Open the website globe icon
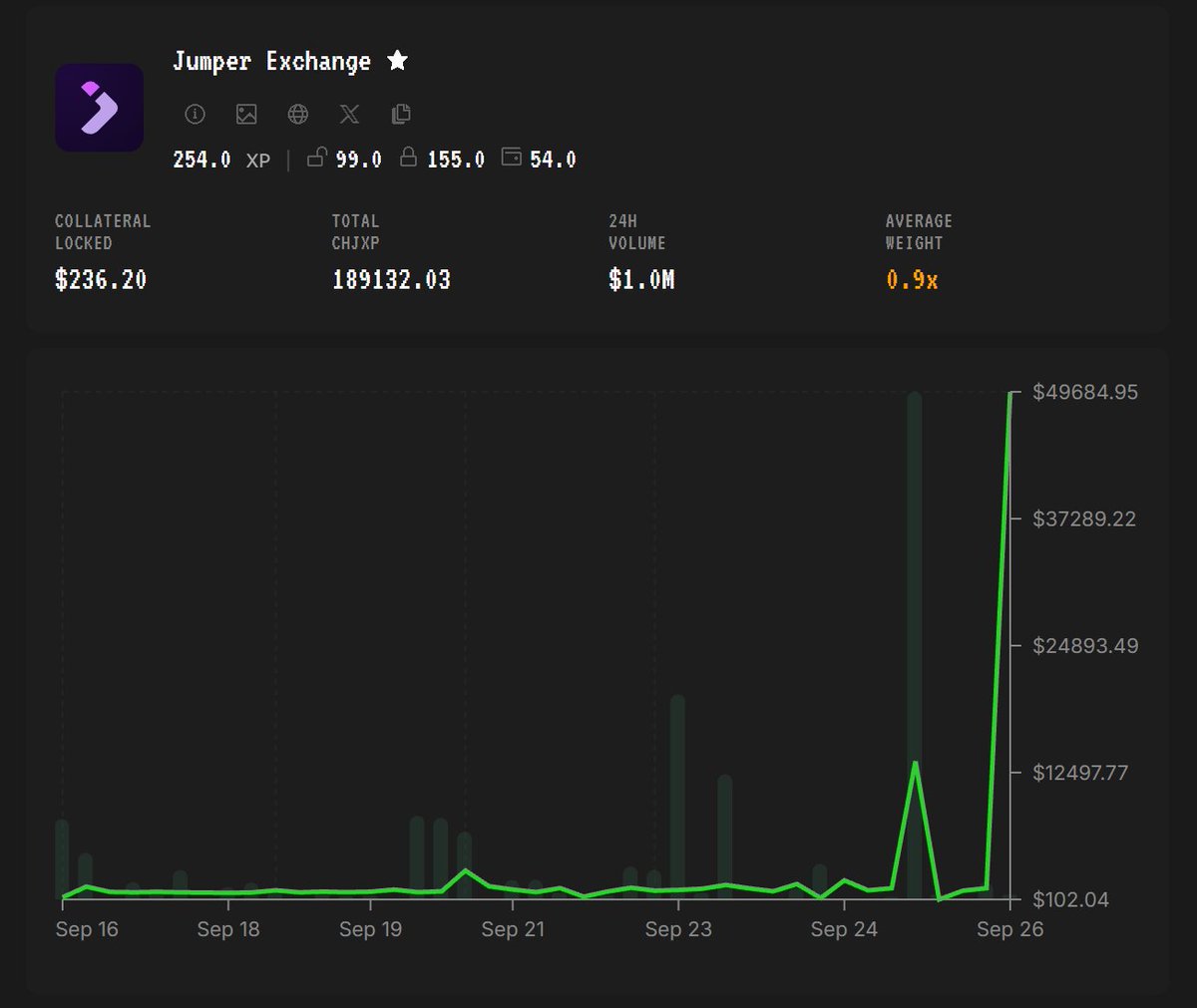This screenshot has height=1008, width=1197. (298, 114)
